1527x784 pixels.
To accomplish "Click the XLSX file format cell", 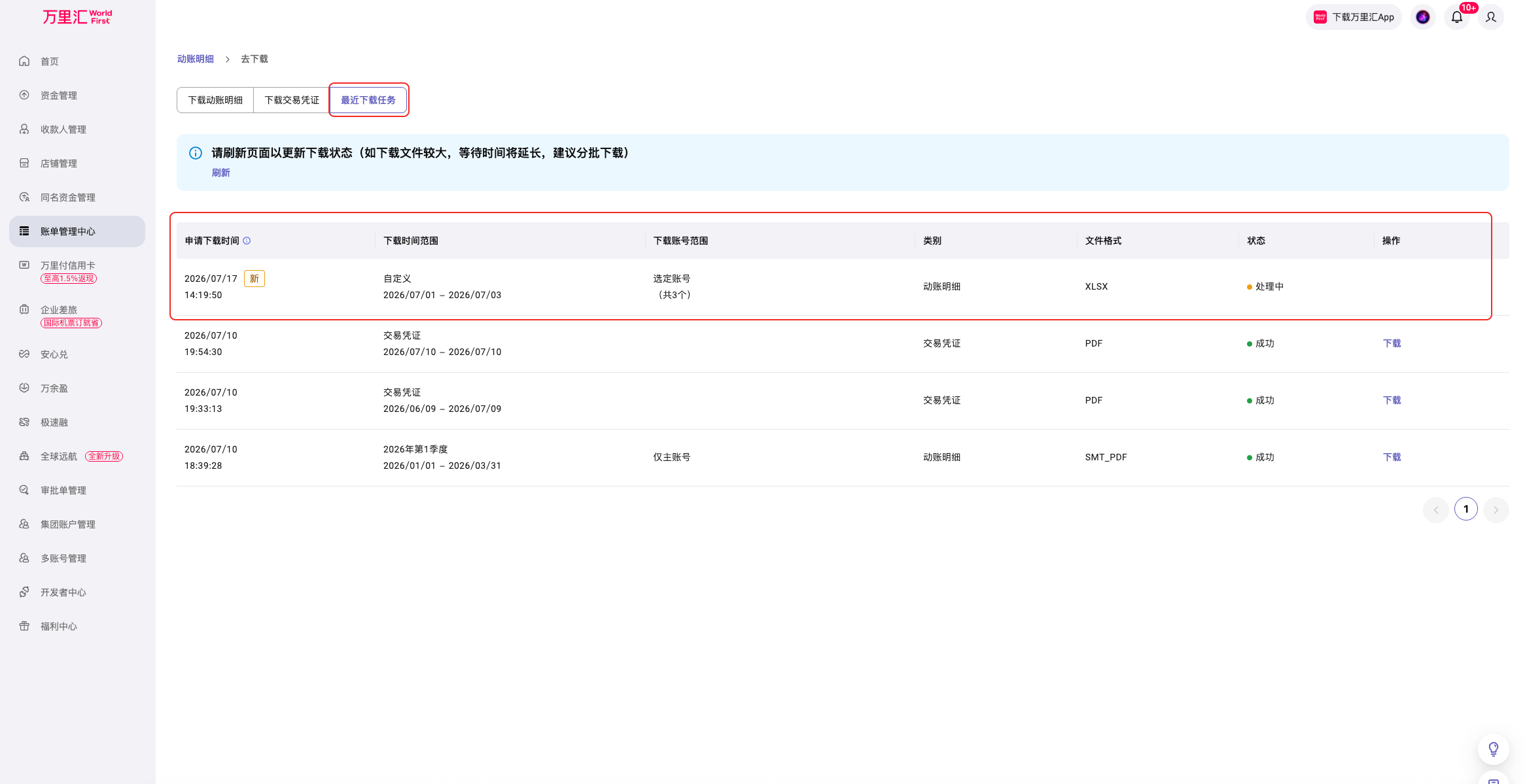I will (x=1097, y=286).
